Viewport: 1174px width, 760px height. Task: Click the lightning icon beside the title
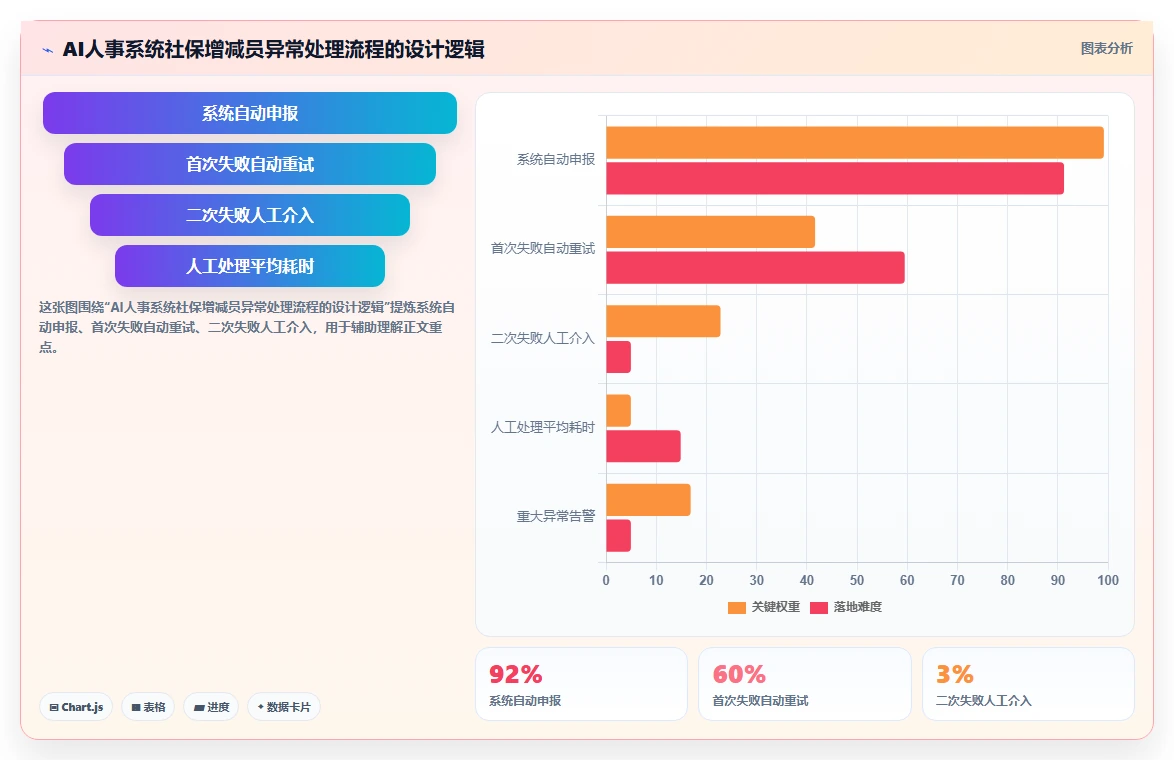click(x=48, y=50)
